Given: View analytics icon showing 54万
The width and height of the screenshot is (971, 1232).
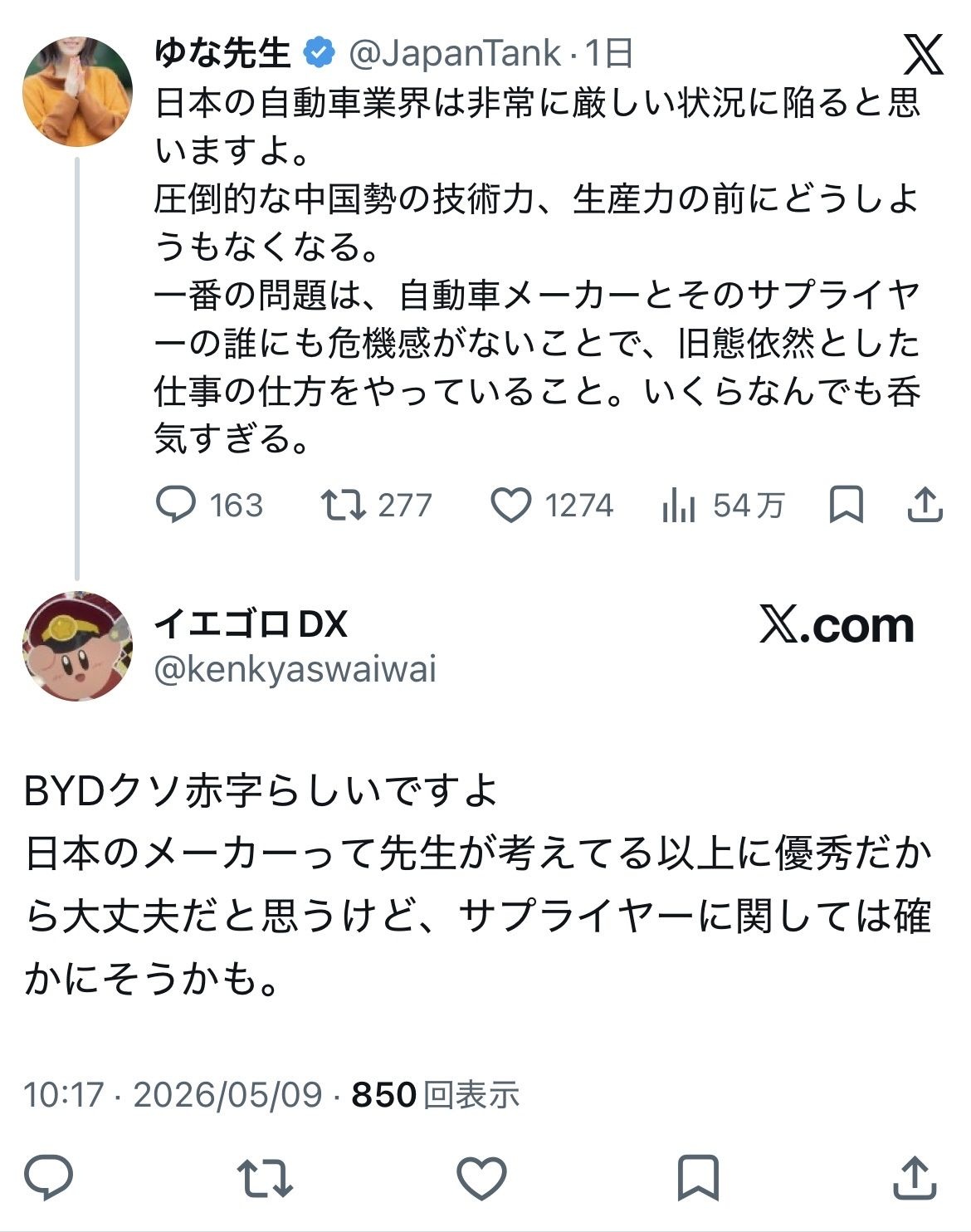Looking at the screenshot, I should tap(723, 505).
